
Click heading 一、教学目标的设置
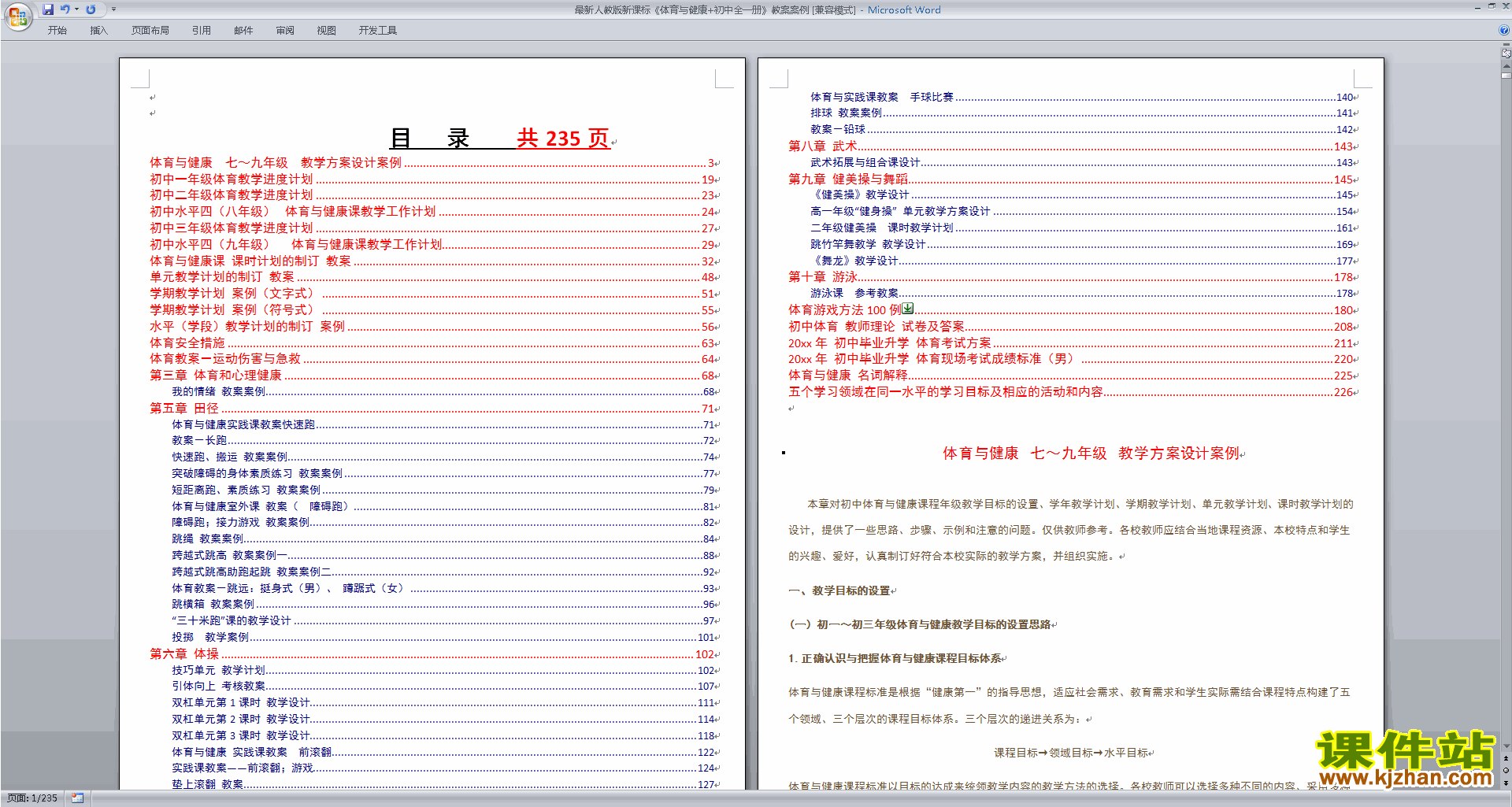[839, 590]
